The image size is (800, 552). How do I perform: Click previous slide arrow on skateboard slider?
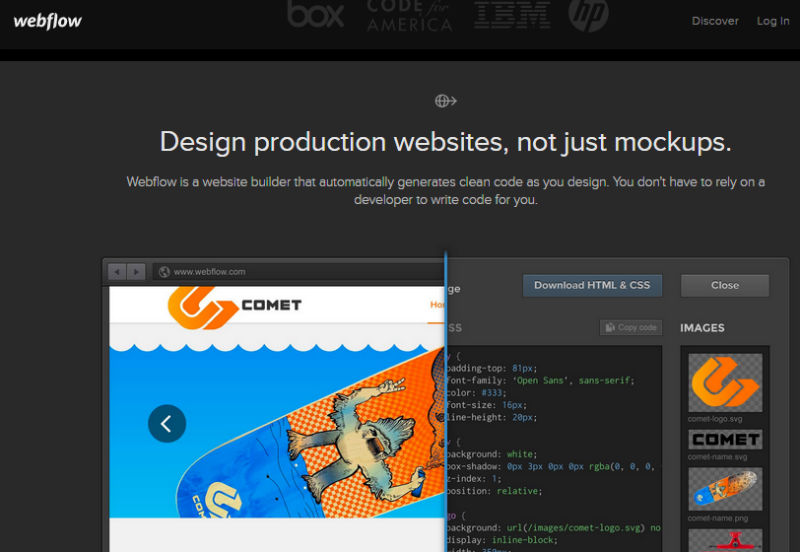[167, 424]
